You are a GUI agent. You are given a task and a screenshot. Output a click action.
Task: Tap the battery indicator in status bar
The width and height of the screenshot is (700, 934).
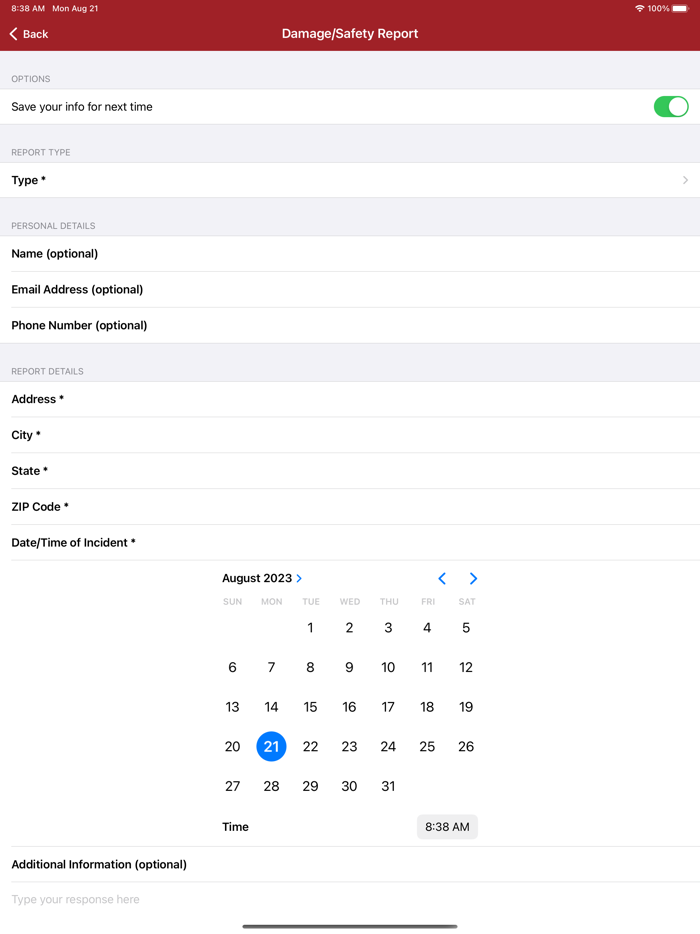[x=680, y=8]
